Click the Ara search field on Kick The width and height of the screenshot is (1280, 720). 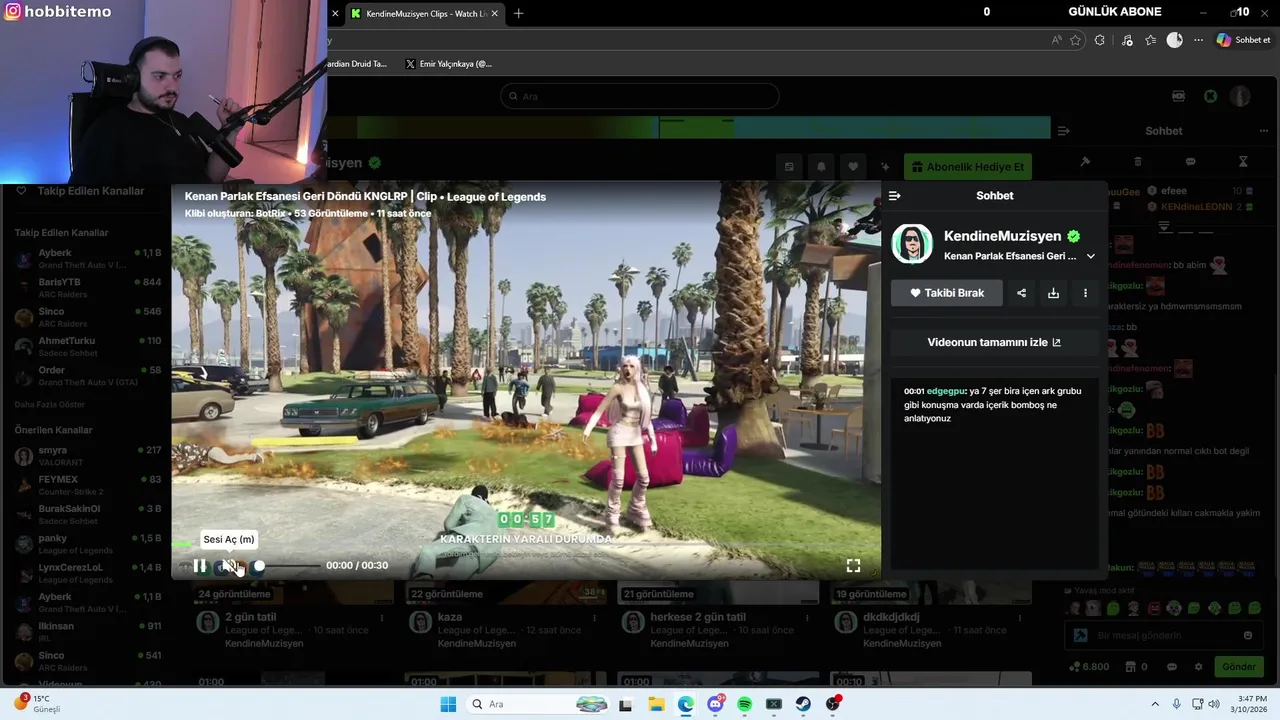click(x=640, y=96)
